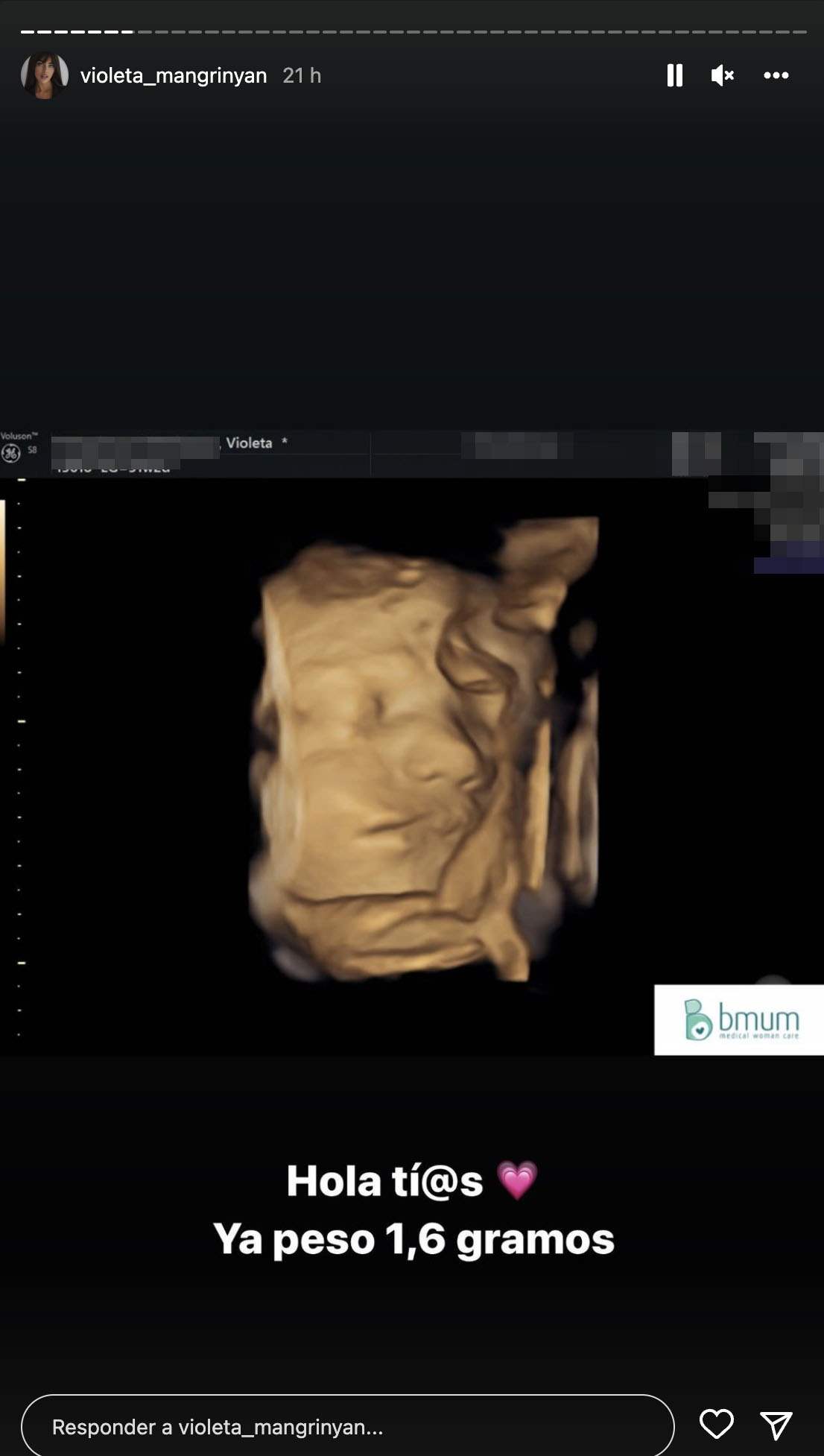The height and width of the screenshot is (1456, 824).
Task: Share the story via paper plane icon
Action: (x=776, y=1425)
